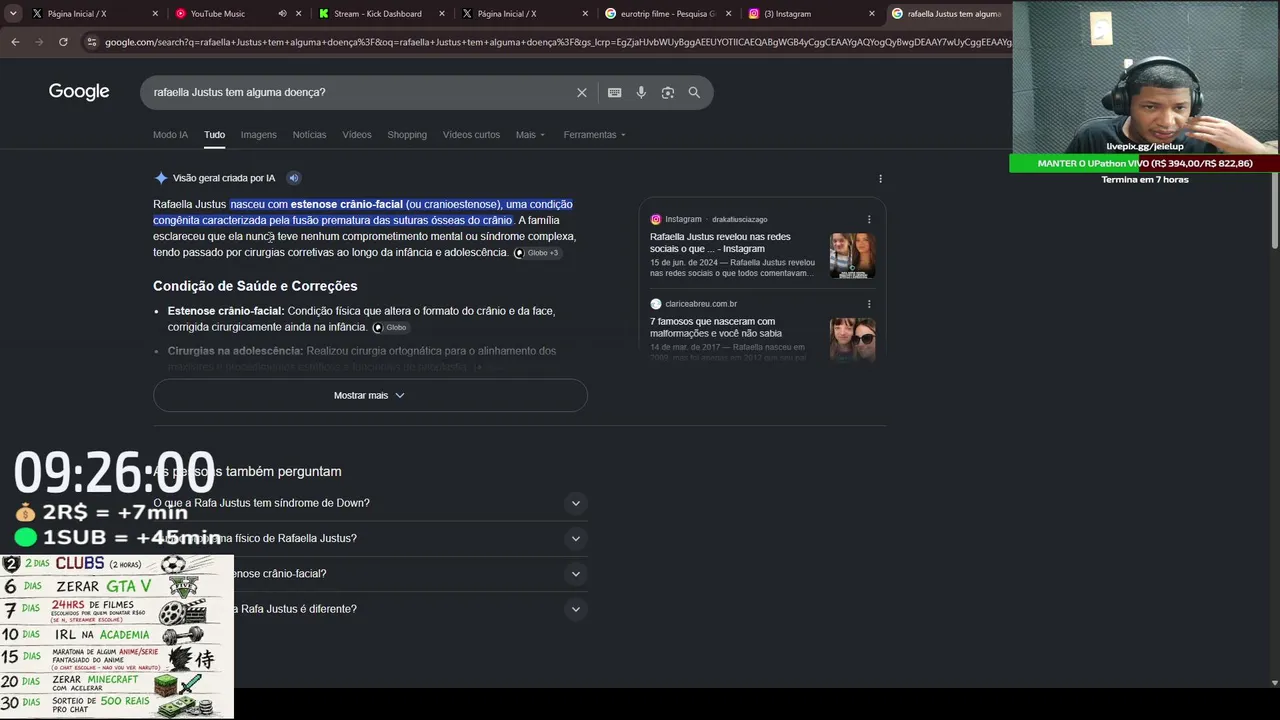Close the YouTube Music tab
1280x720 pixels.
point(299,14)
